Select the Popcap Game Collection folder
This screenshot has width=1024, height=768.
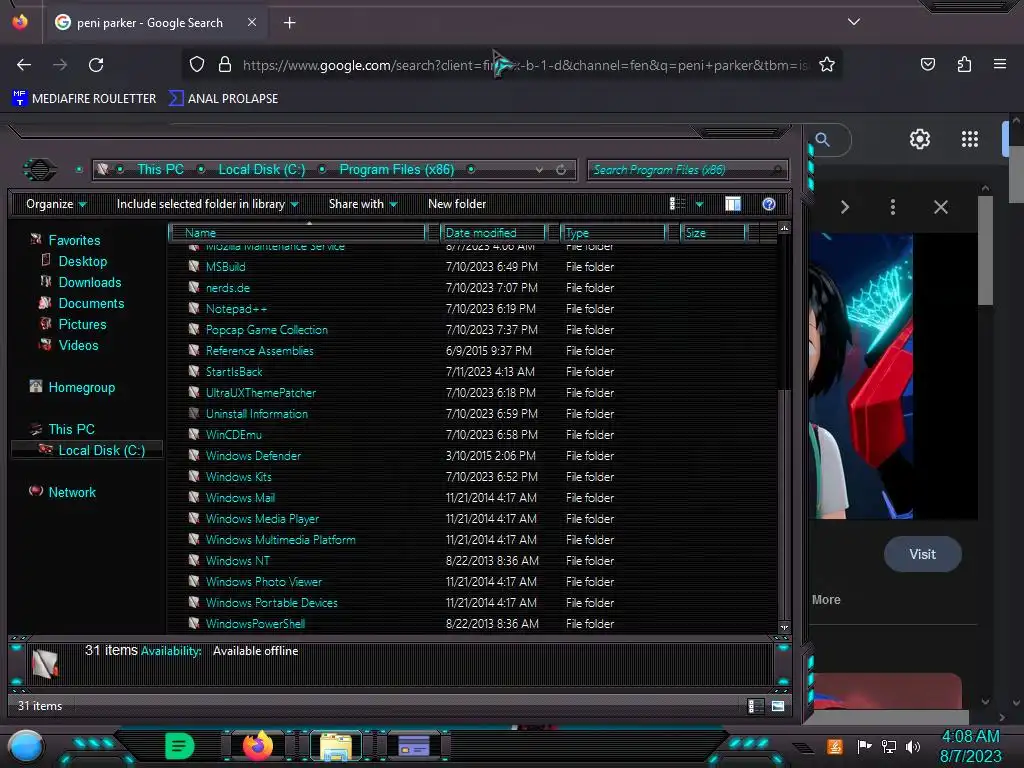click(x=266, y=330)
